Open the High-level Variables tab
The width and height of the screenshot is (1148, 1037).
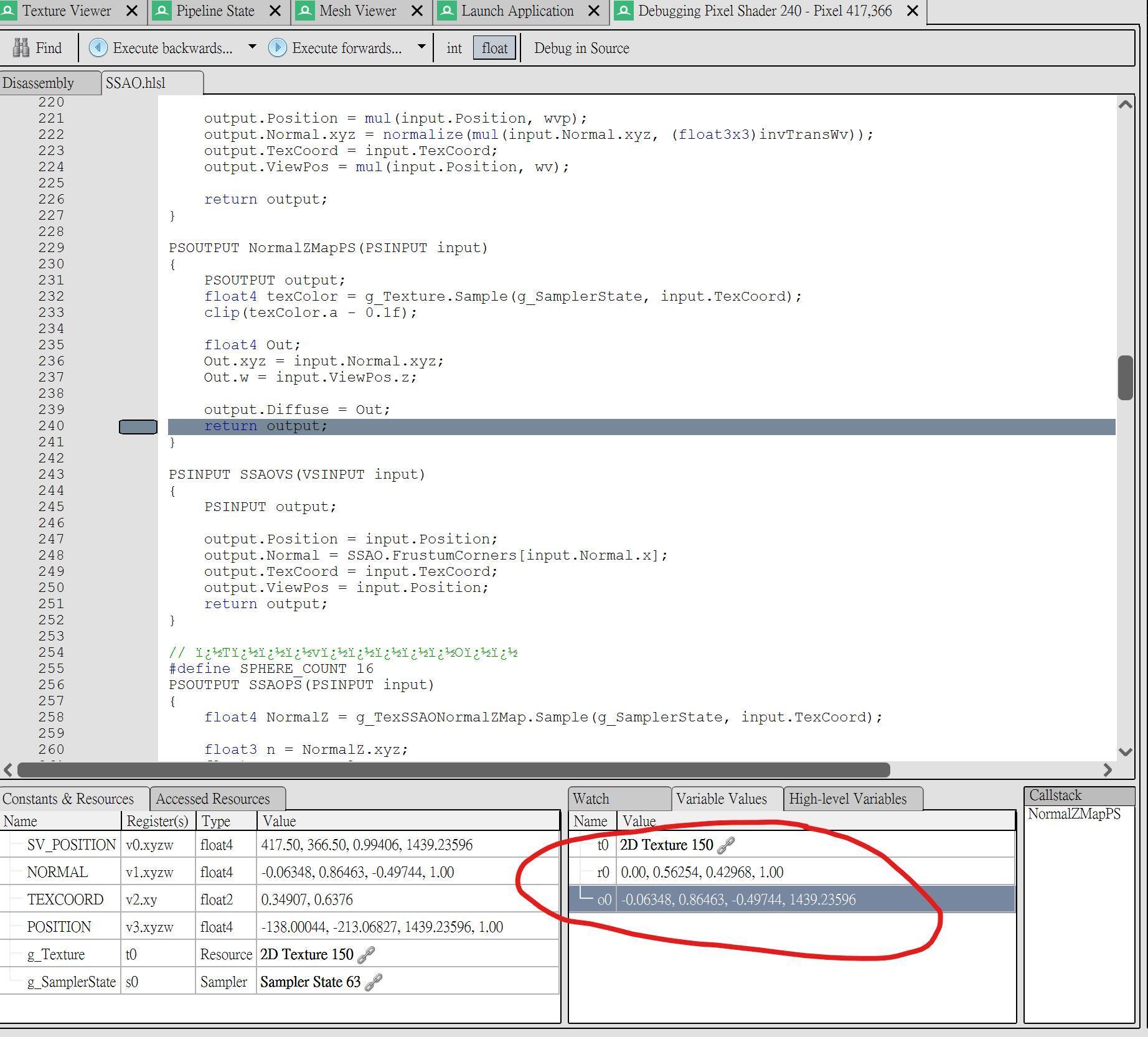(853, 799)
